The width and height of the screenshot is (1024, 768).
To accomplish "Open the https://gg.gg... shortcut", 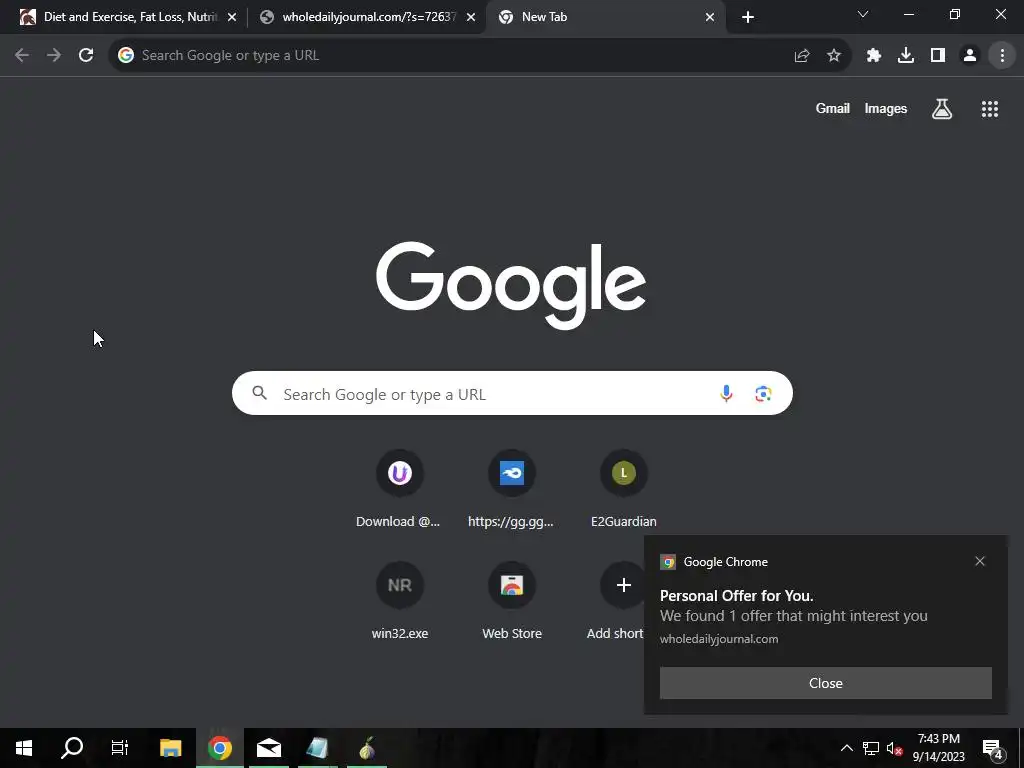I will click(x=511, y=489).
